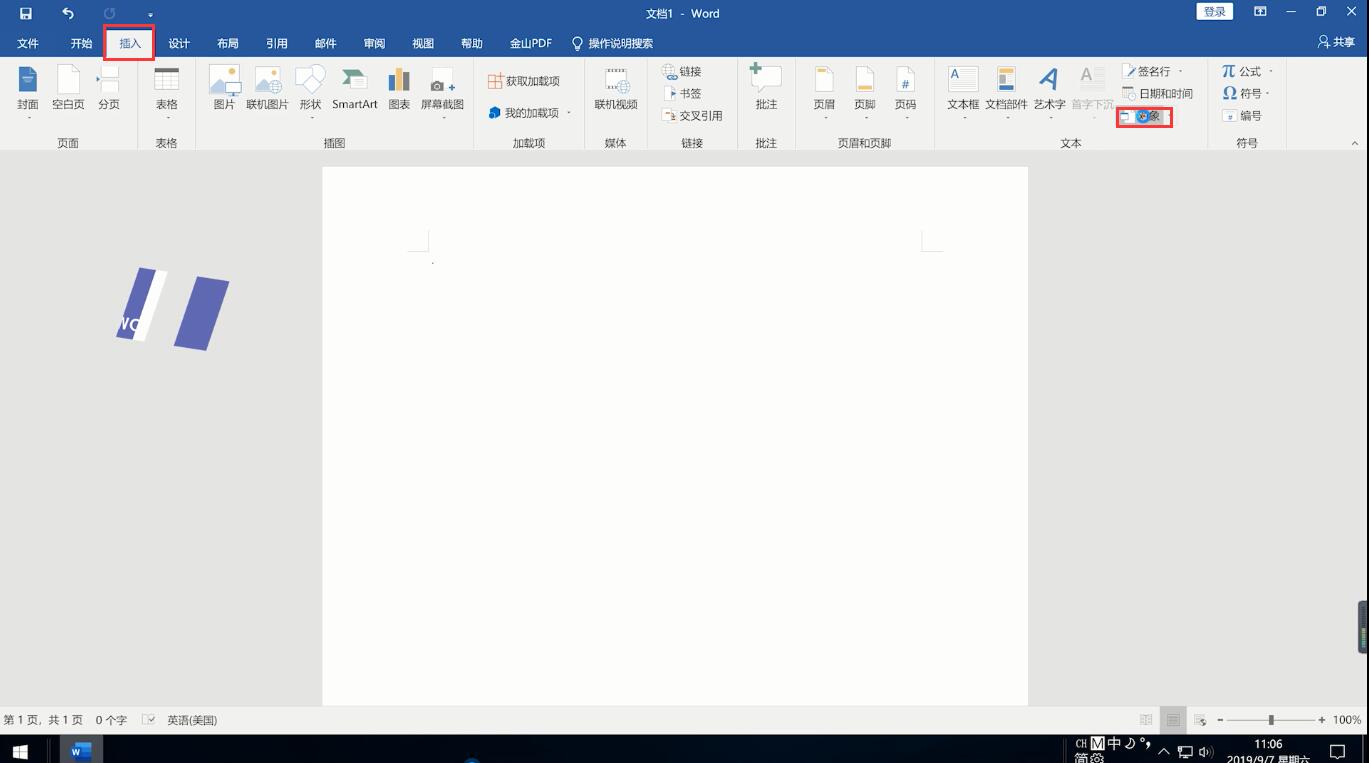Insert a blank page (空白页)
The height and width of the screenshot is (763, 1369).
(68, 88)
